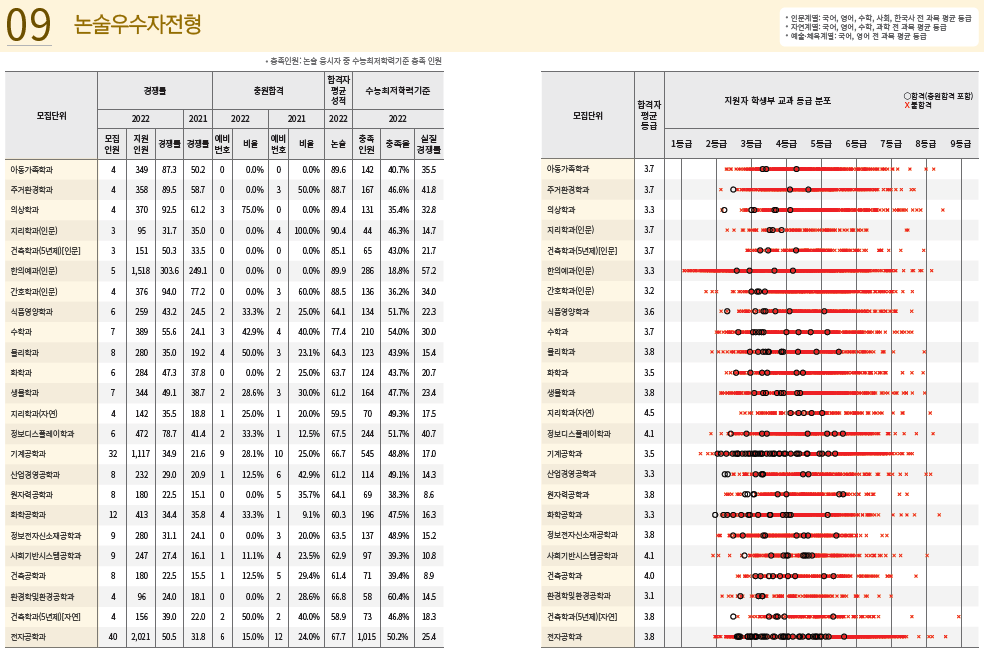Click the 예술·체육계열 grade note line
This screenshot has height=651, width=984.
[x=855, y=36]
